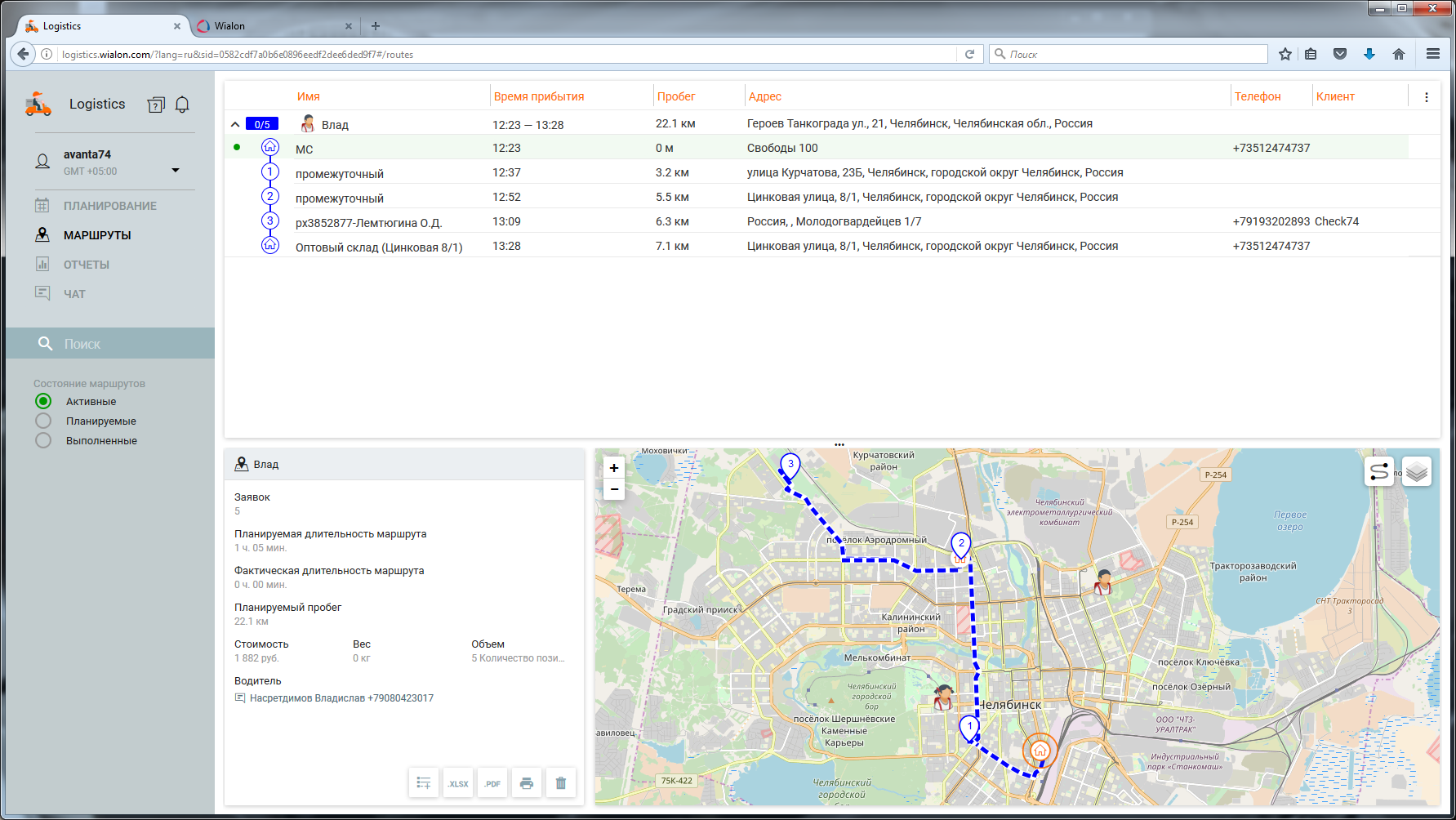This screenshot has width=1456, height=820.
Task: Delete the route with trash icon
Action: point(561,783)
